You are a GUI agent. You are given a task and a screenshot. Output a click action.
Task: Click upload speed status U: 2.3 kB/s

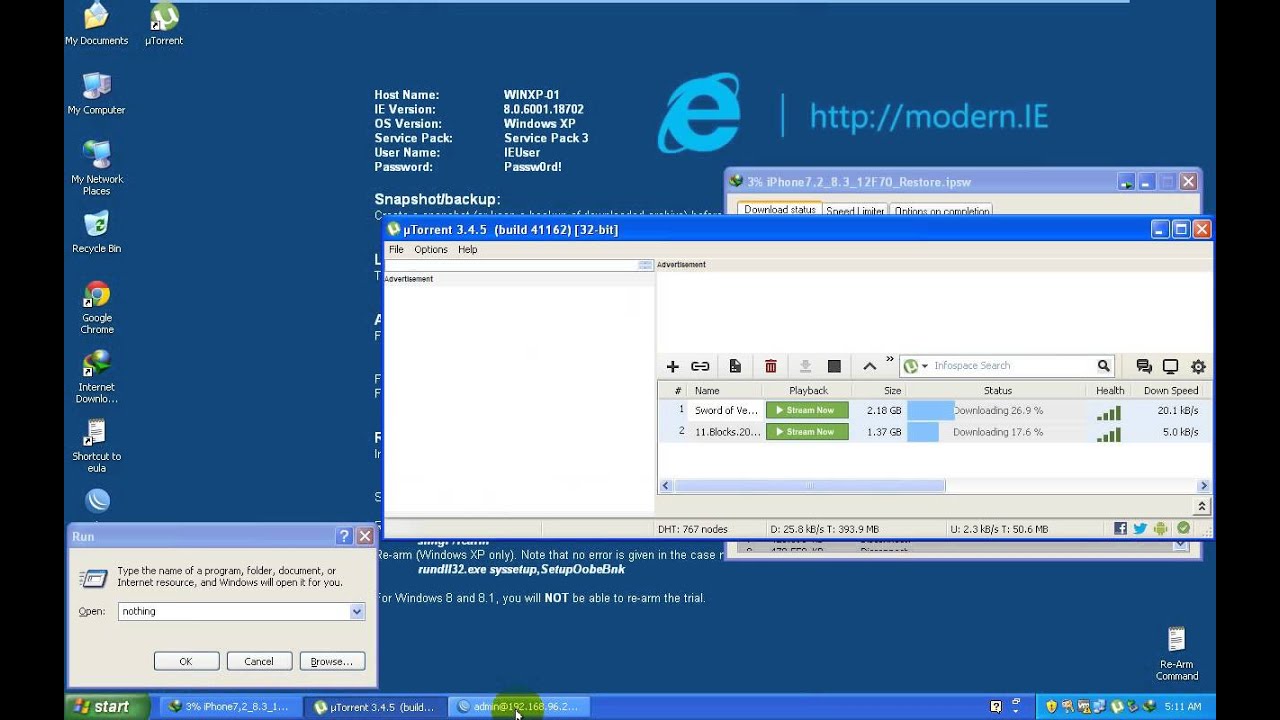tap(999, 529)
